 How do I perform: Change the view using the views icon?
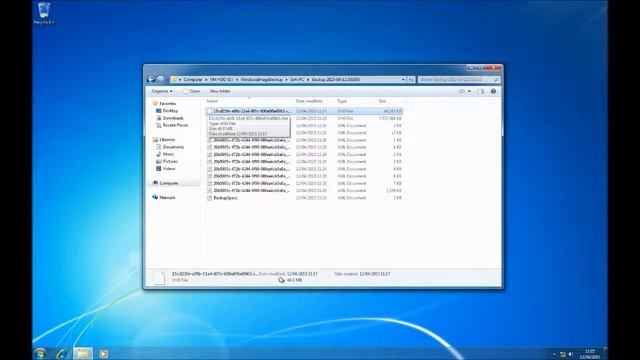pyautogui.click(x=462, y=91)
